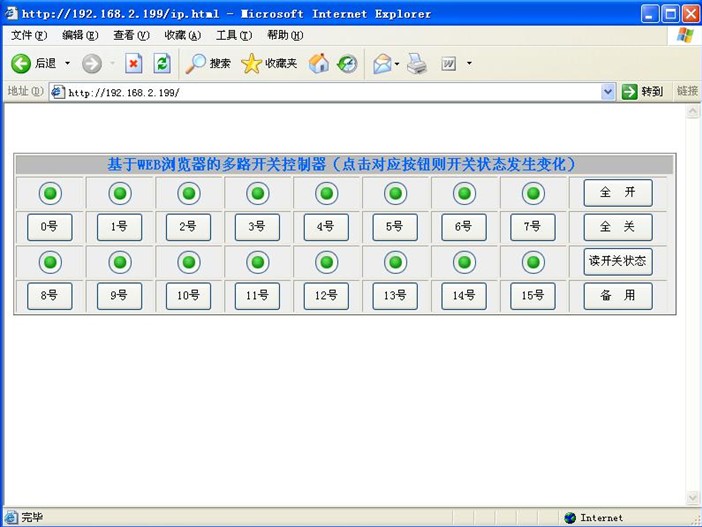
Task: Open the History clock icon
Action: (x=347, y=63)
